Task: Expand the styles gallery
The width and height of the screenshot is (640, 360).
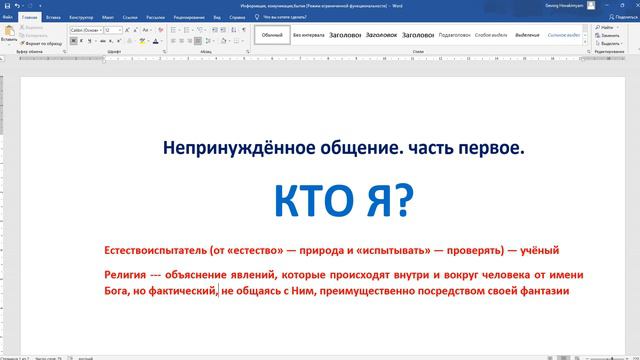Action: pos(585,42)
